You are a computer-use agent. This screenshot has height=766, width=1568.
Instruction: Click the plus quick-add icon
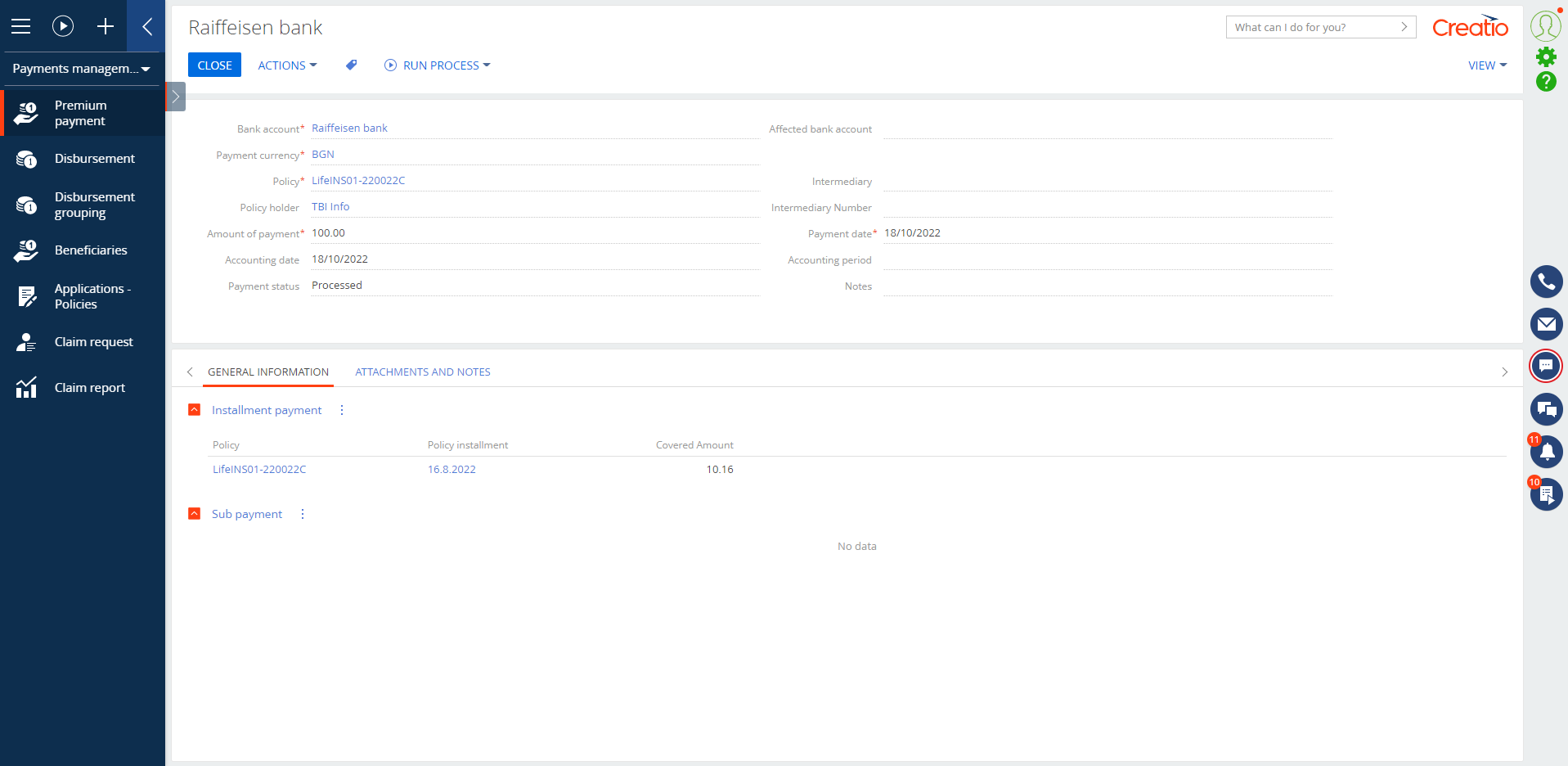(x=106, y=26)
